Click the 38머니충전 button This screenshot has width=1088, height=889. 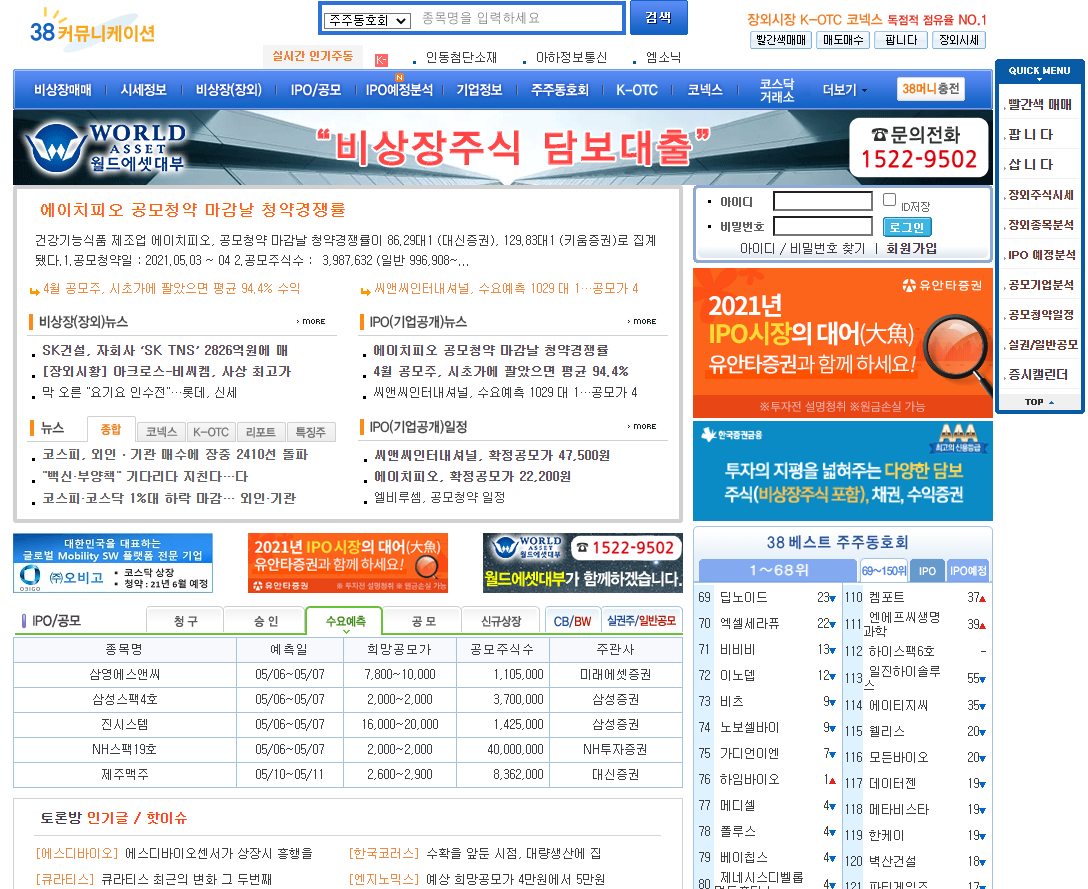click(930, 89)
